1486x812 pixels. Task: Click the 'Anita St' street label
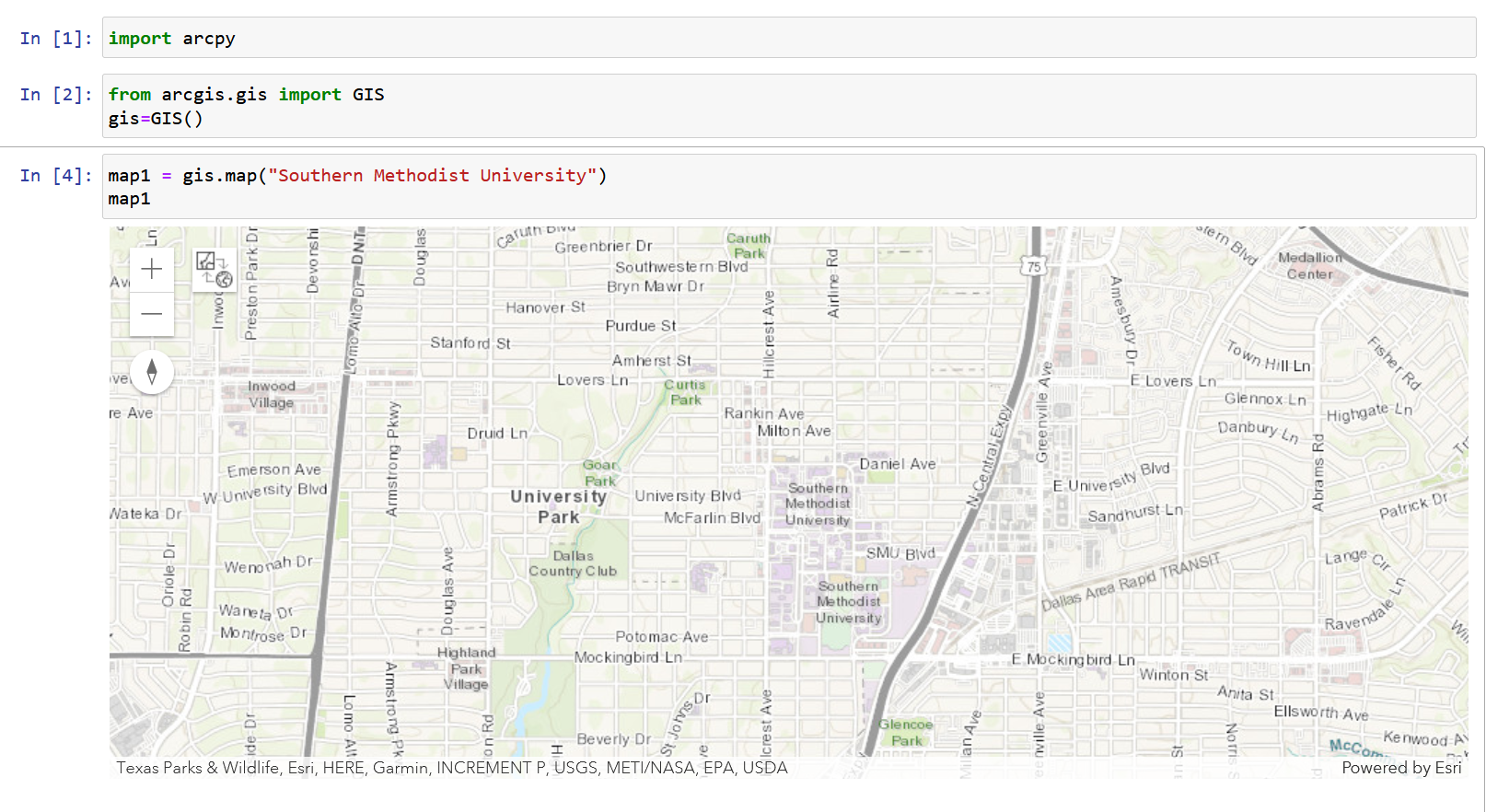[1246, 693]
